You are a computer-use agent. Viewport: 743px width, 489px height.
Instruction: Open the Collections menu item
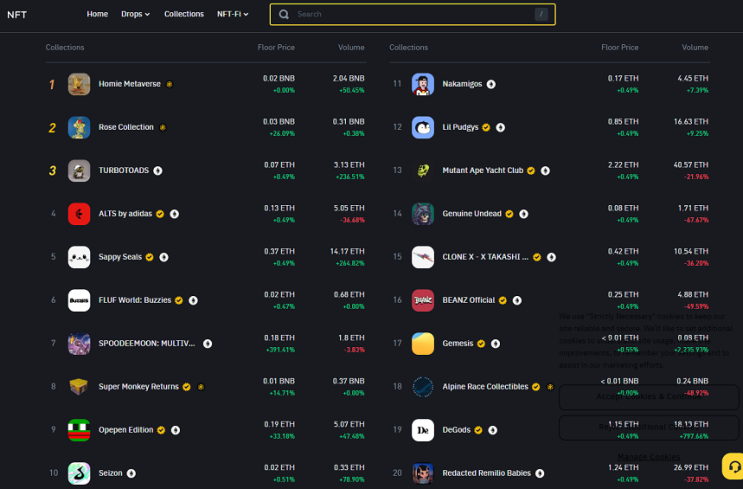click(184, 14)
